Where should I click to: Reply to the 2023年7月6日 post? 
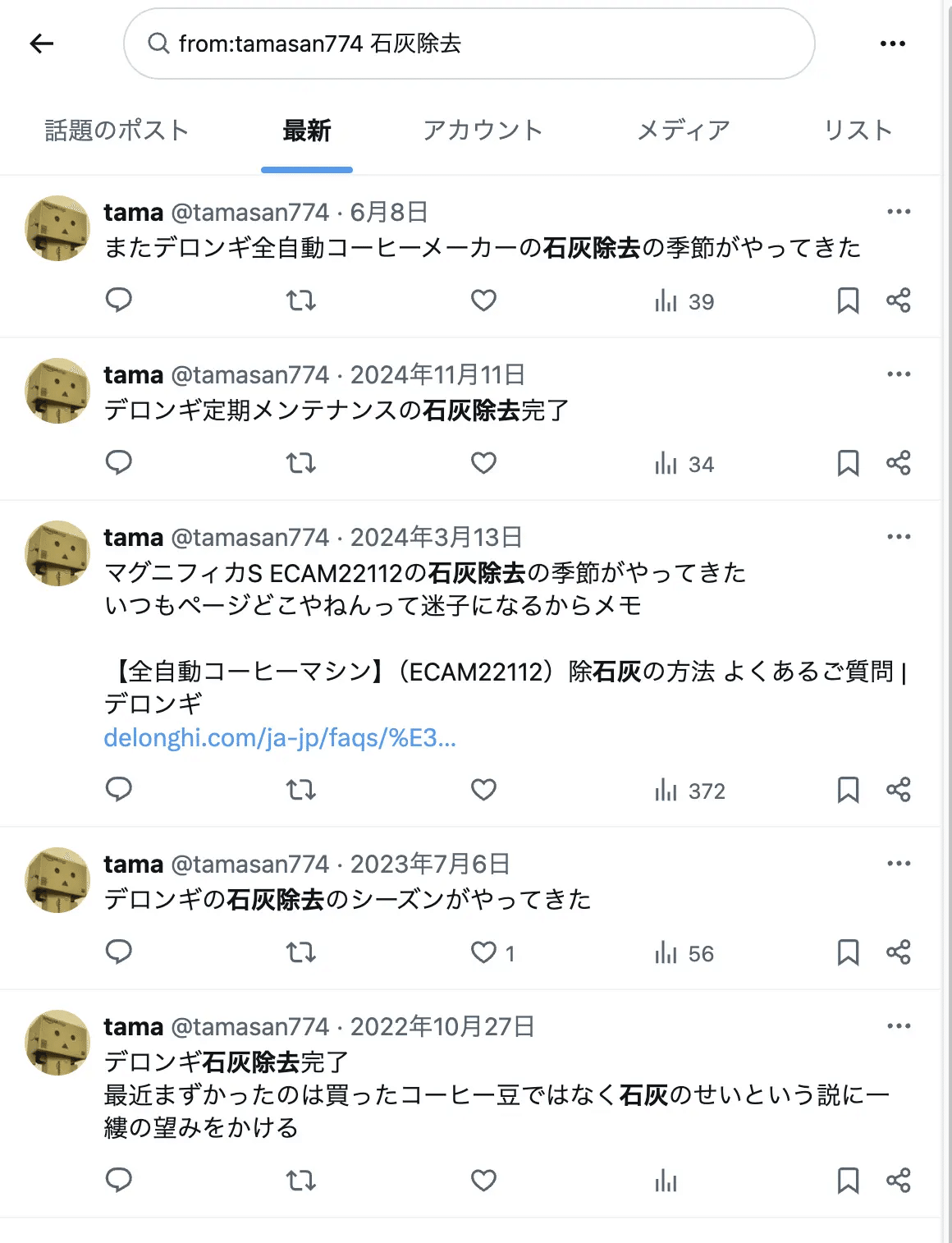pos(119,952)
